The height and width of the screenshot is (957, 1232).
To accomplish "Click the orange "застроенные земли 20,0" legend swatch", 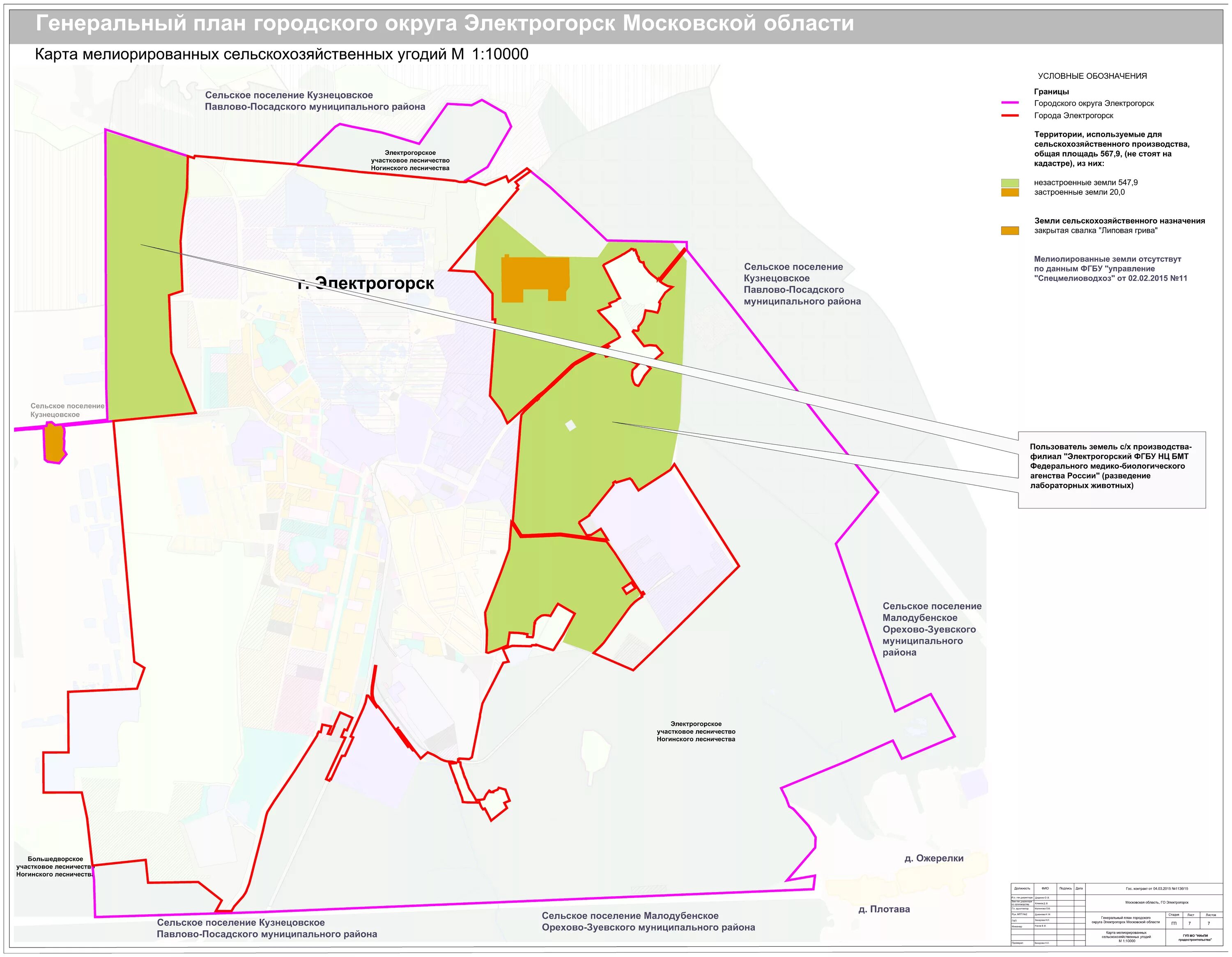I will [x=1010, y=192].
